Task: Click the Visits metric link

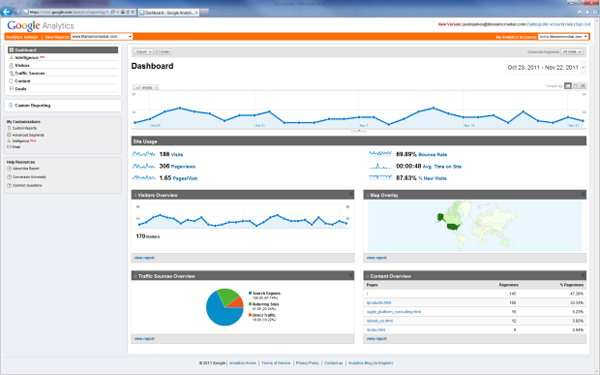Action: [x=177, y=155]
